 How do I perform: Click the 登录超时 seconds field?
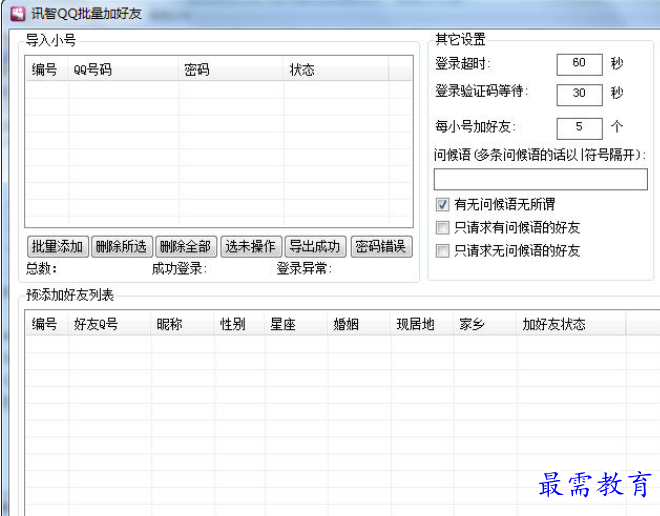(x=579, y=64)
